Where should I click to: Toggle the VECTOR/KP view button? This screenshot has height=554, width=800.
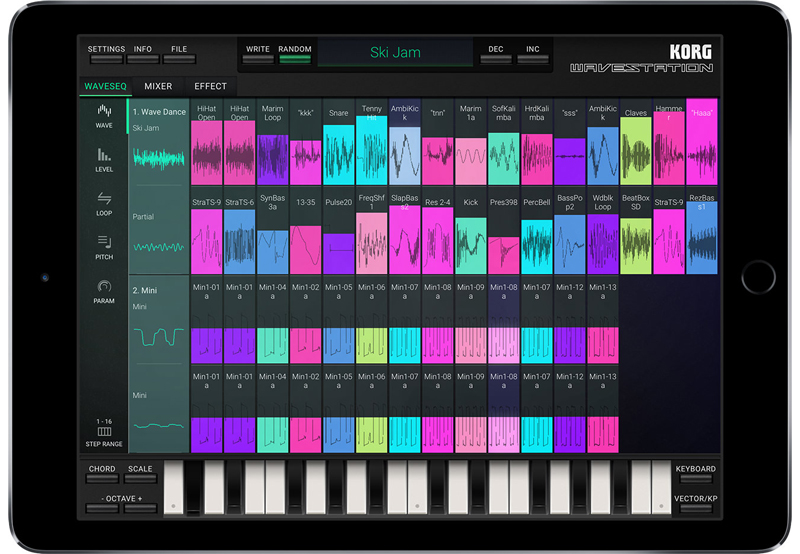696,503
